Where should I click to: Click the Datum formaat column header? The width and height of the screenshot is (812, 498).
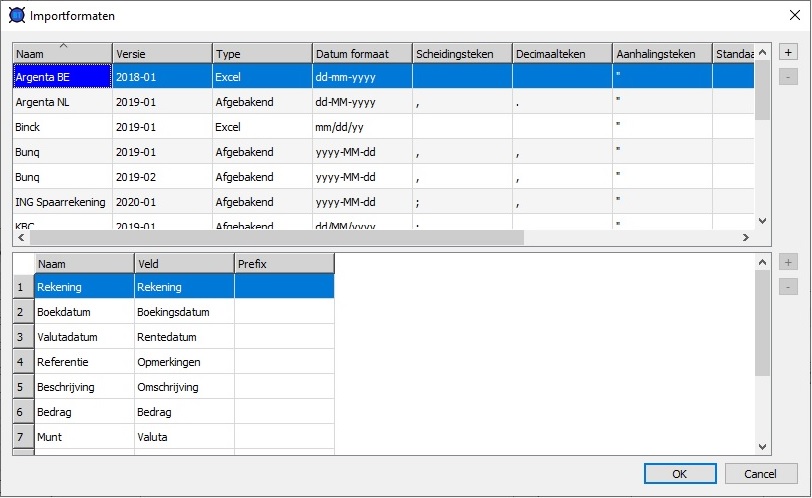(x=362, y=53)
